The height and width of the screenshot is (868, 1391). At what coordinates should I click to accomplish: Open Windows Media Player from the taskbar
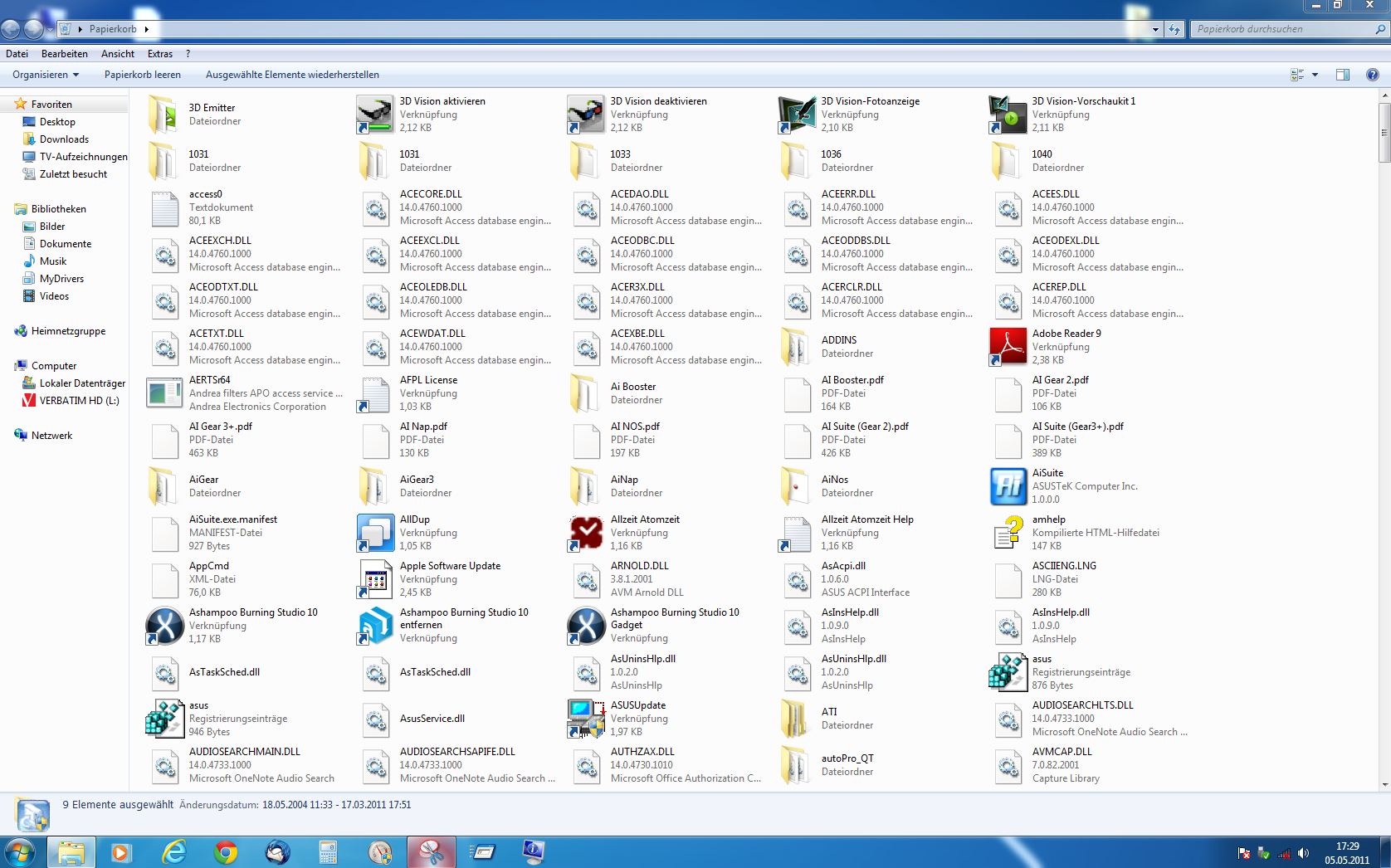tap(121, 852)
